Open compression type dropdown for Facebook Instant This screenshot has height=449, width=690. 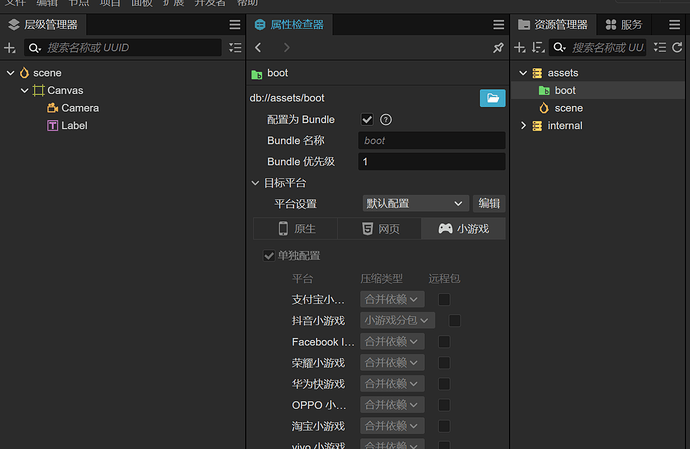point(392,342)
